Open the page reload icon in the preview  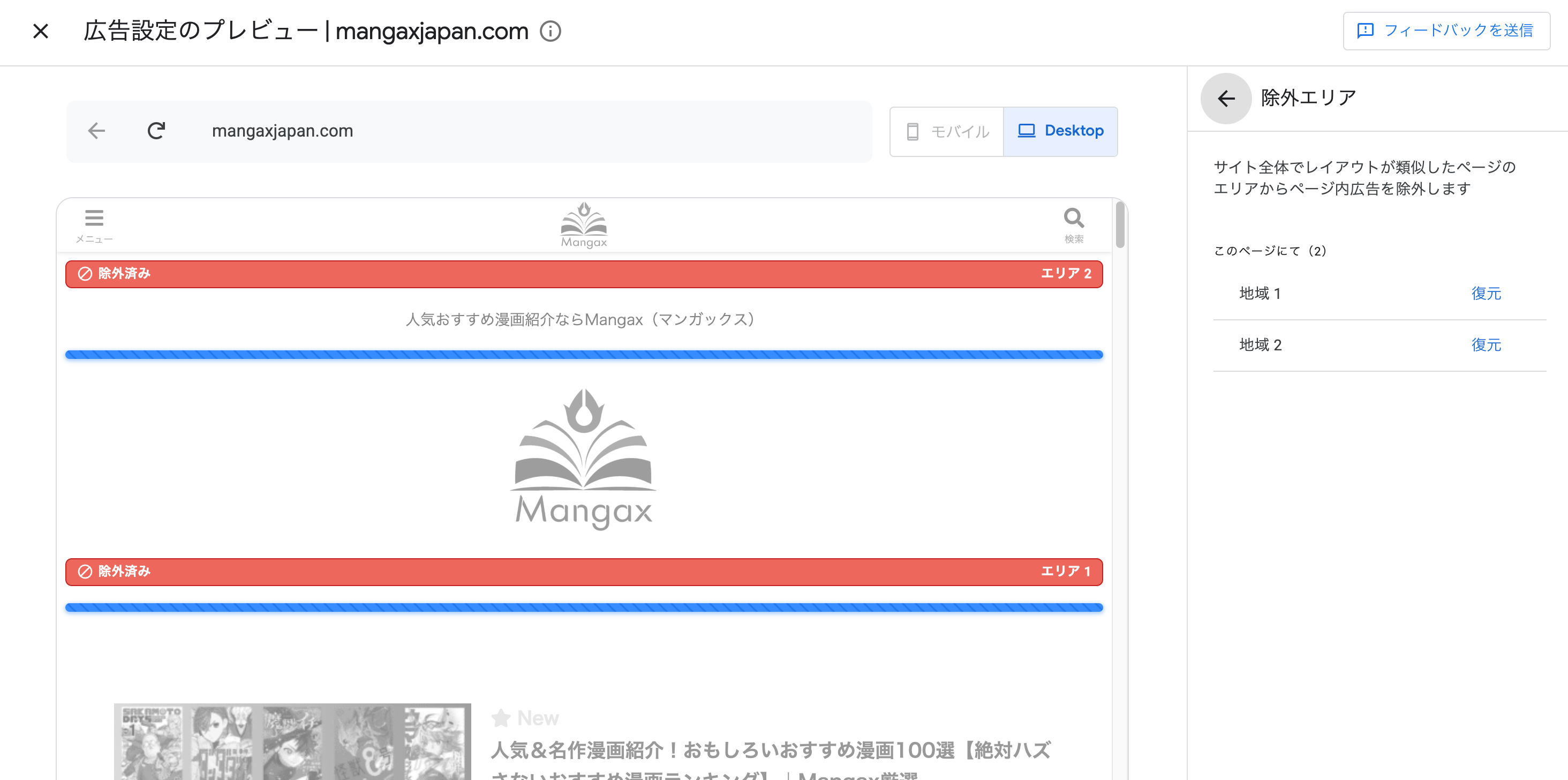pos(156,131)
